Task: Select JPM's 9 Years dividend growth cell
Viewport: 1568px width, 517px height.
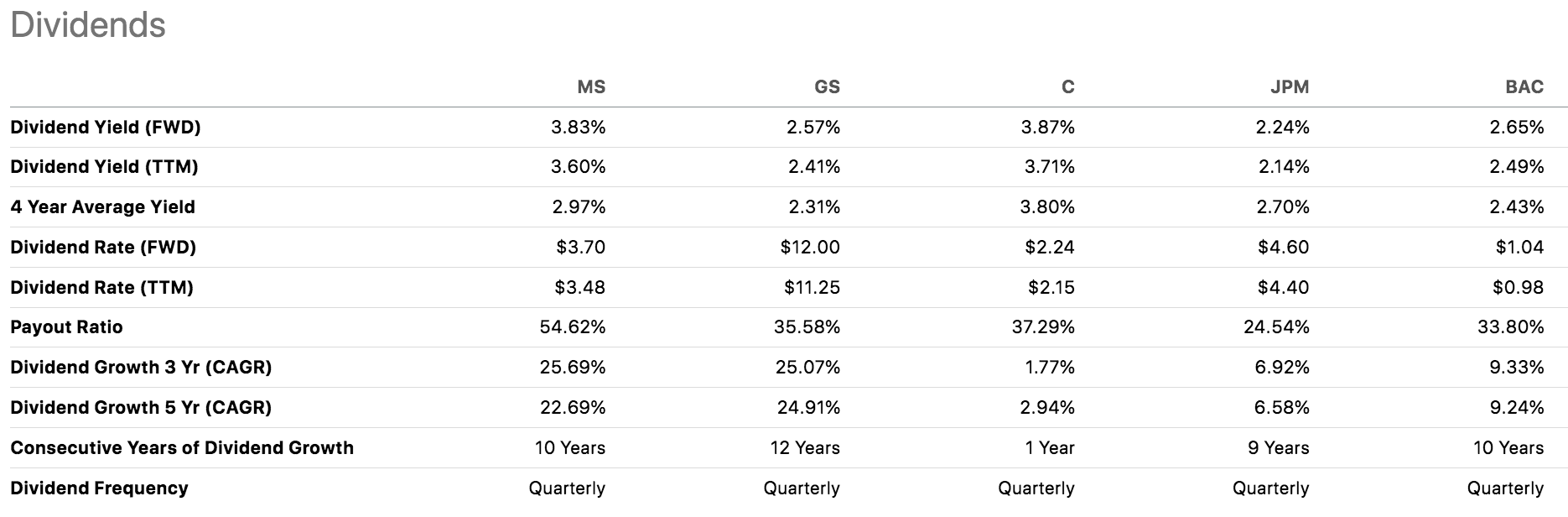Action: (x=1278, y=448)
